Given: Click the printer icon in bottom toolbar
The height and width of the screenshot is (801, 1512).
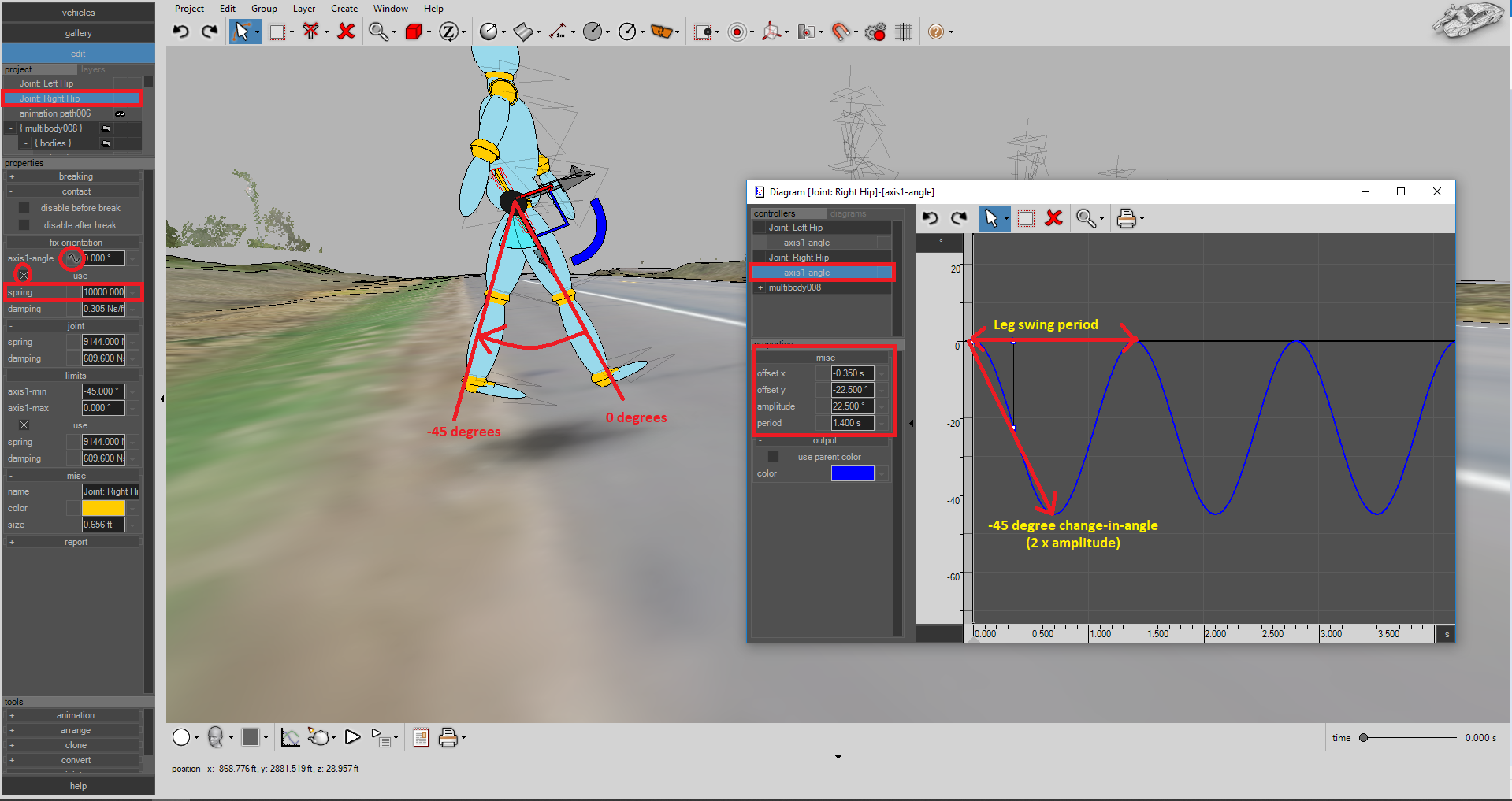Looking at the screenshot, I should pyautogui.click(x=448, y=737).
